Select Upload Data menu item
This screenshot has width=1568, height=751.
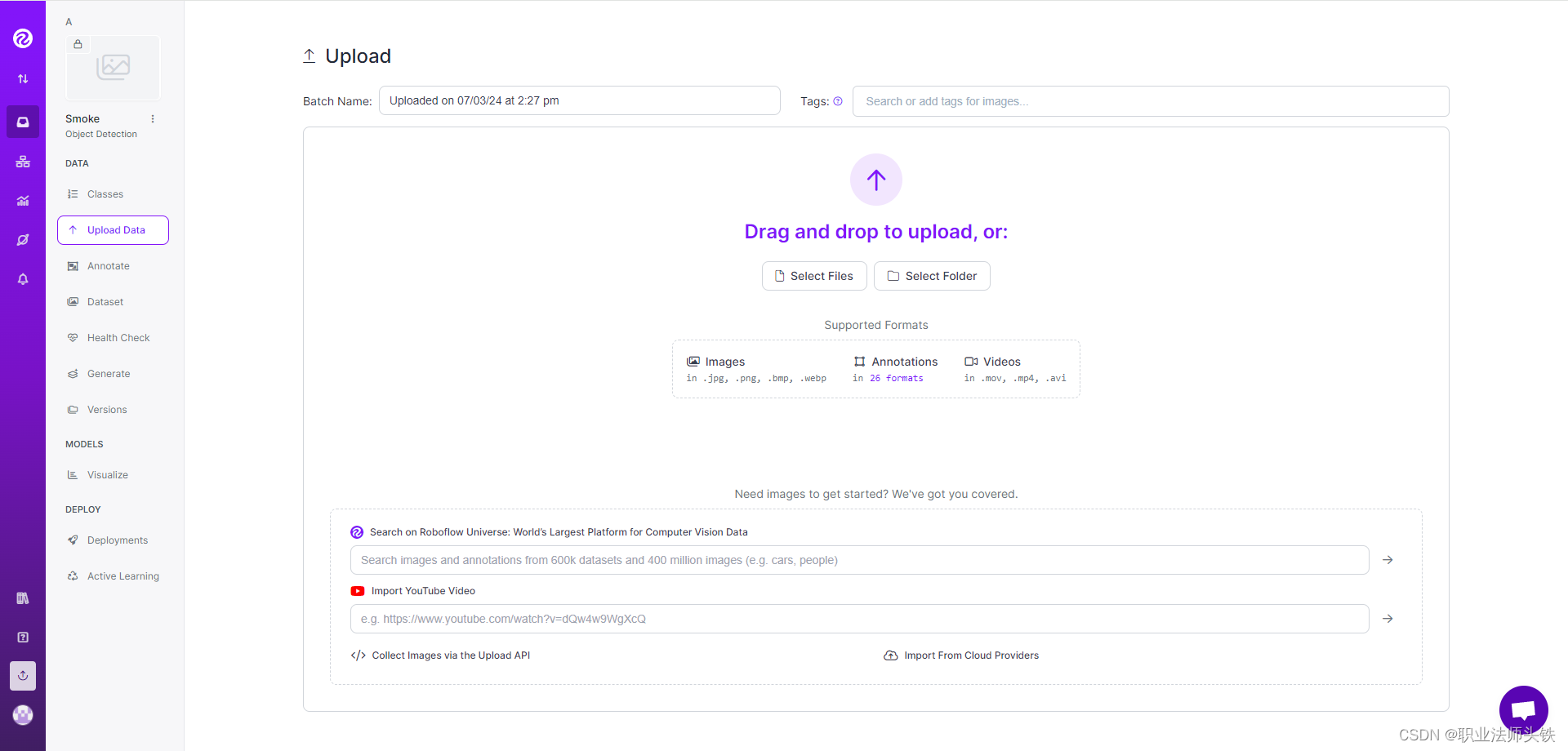coord(113,230)
